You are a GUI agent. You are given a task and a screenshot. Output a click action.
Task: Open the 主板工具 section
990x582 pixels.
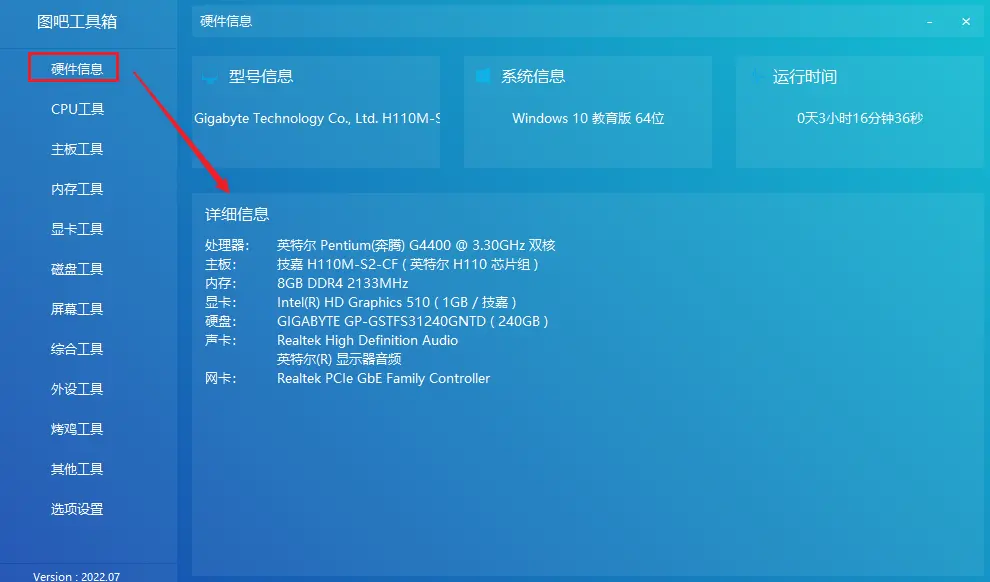tap(77, 148)
